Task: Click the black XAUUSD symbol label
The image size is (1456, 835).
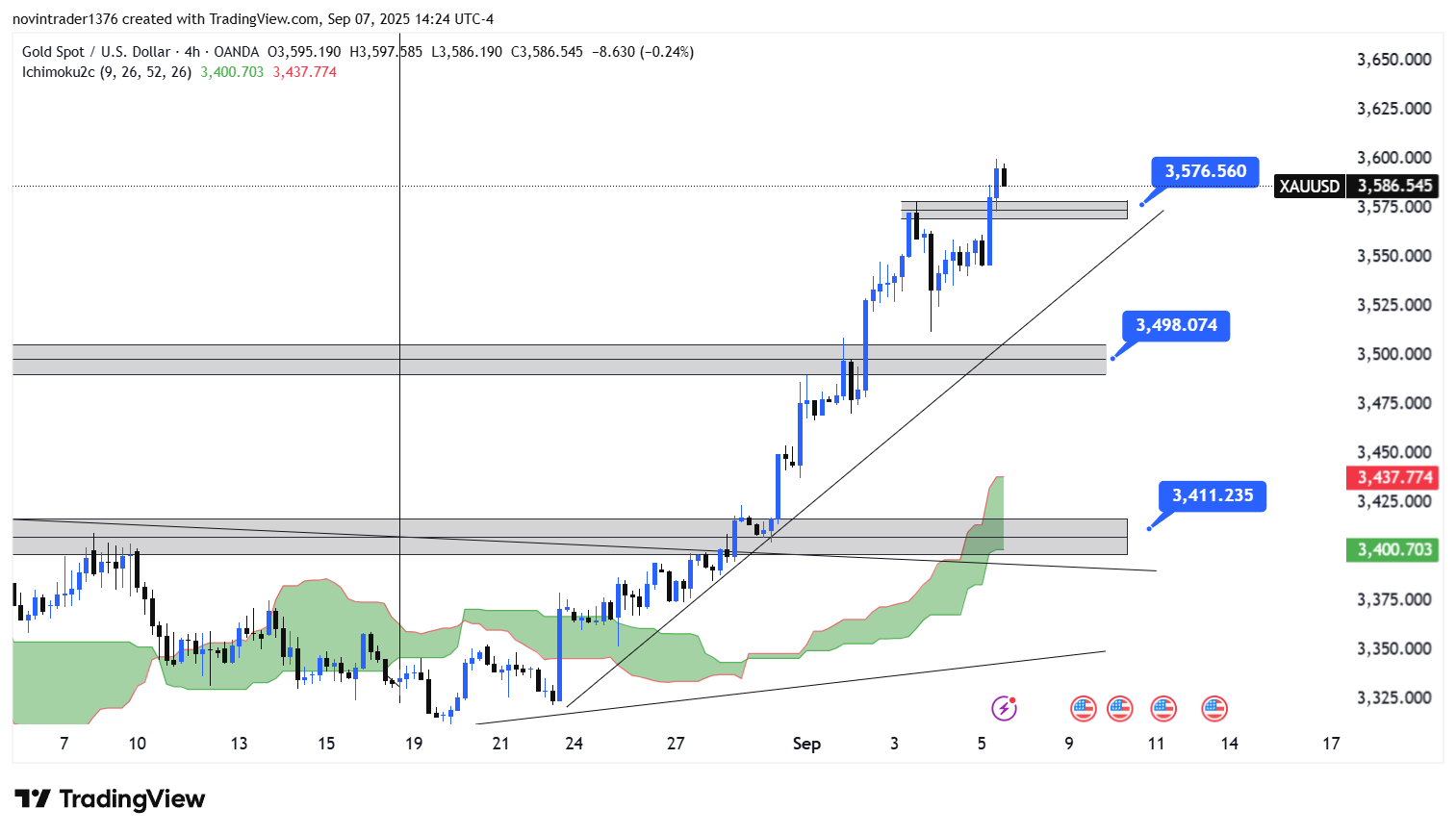Action: [x=1309, y=186]
